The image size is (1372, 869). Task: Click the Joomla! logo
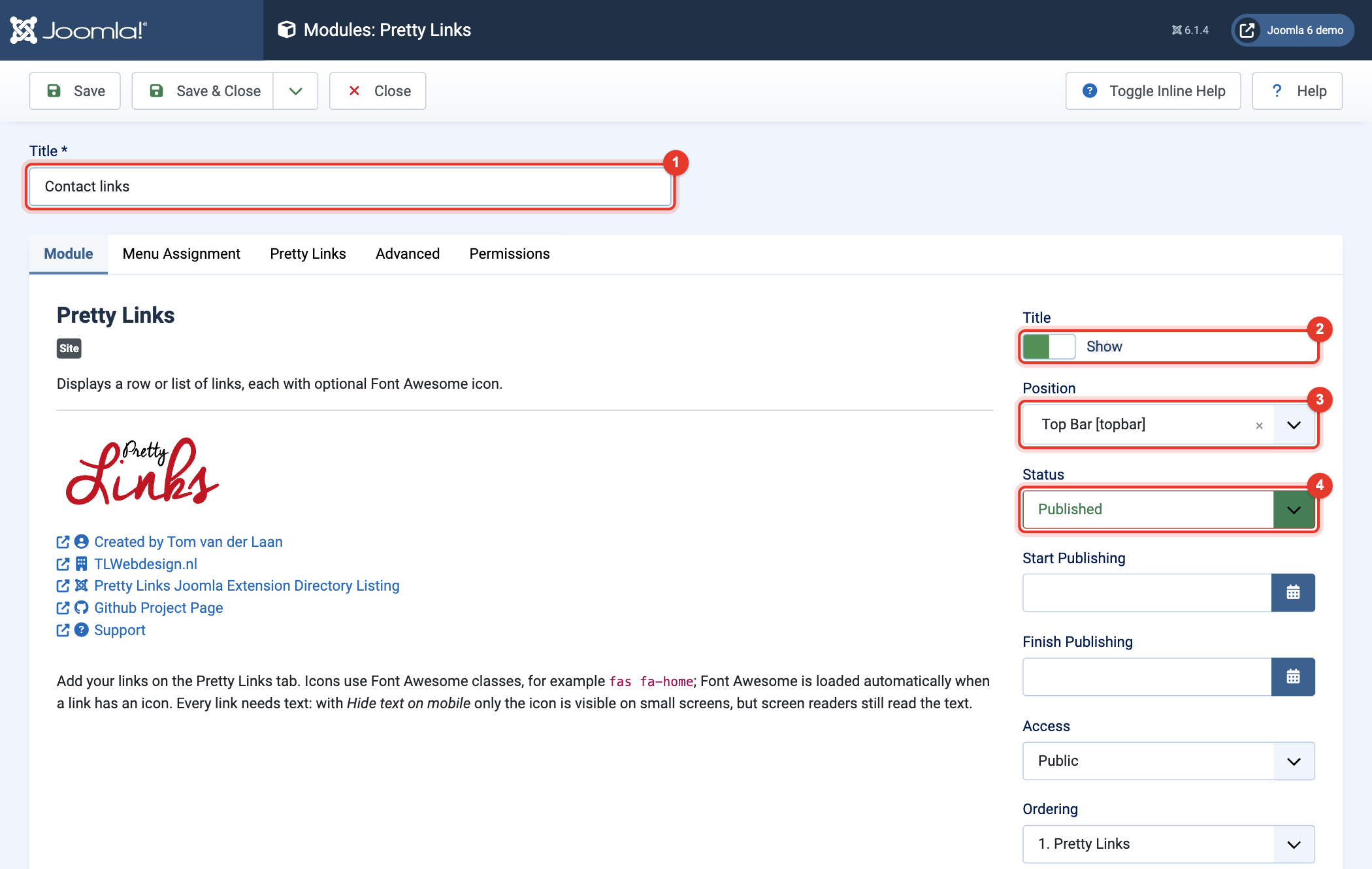tap(78, 30)
